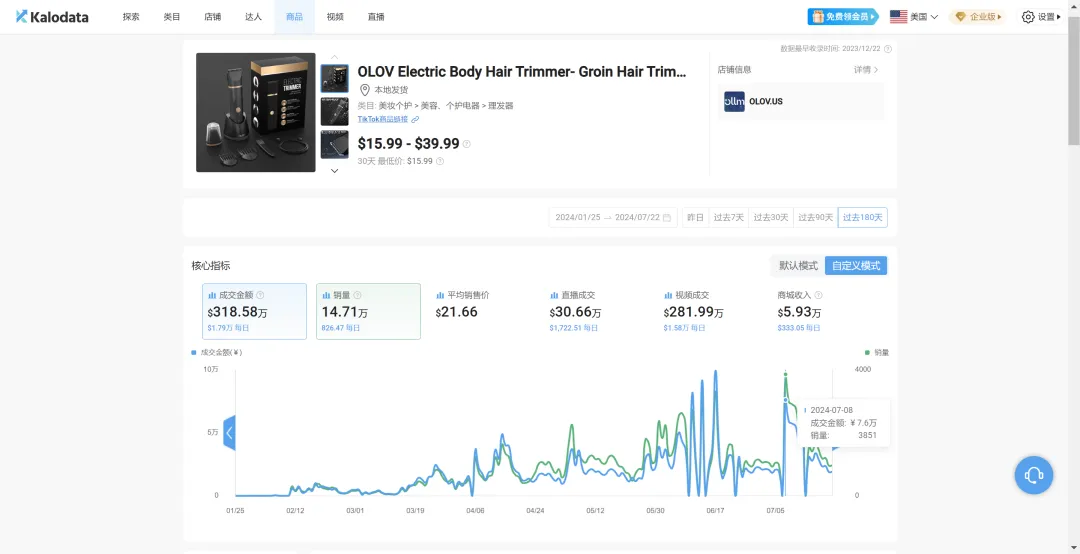The height and width of the screenshot is (554, 1080).
Task: Click the 2024-07-08 peak point on chart
Action: 785,374
